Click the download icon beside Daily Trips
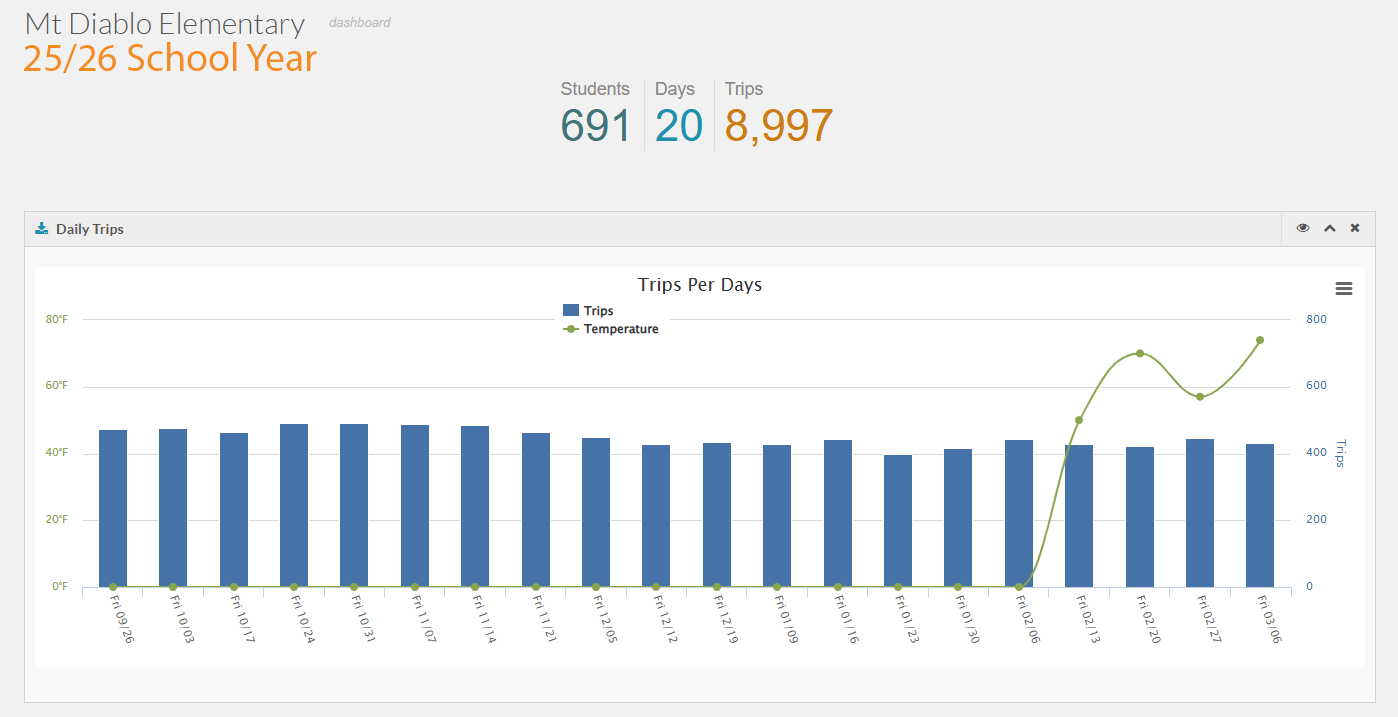Screen dimensions: 1398x717 tap(42, 228)
